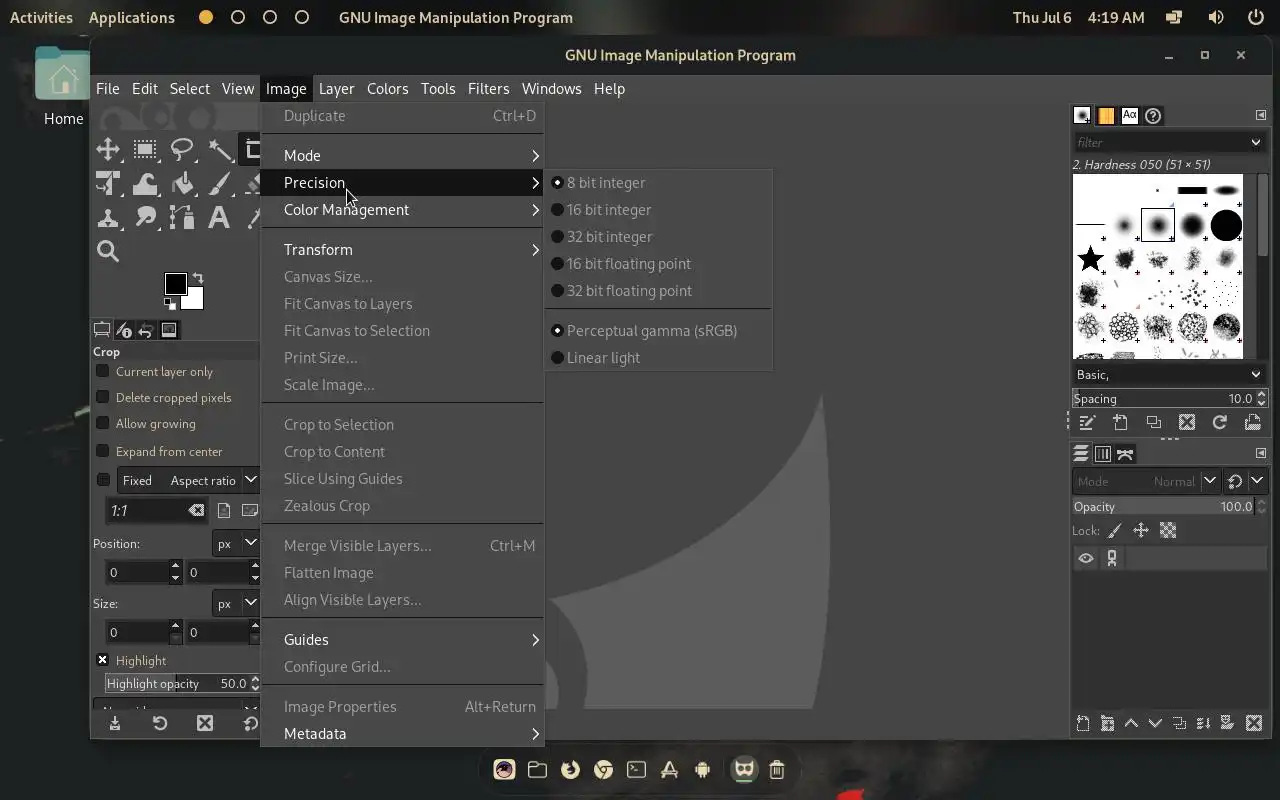Switch to the Fonts tab

tap(1129, 116)
